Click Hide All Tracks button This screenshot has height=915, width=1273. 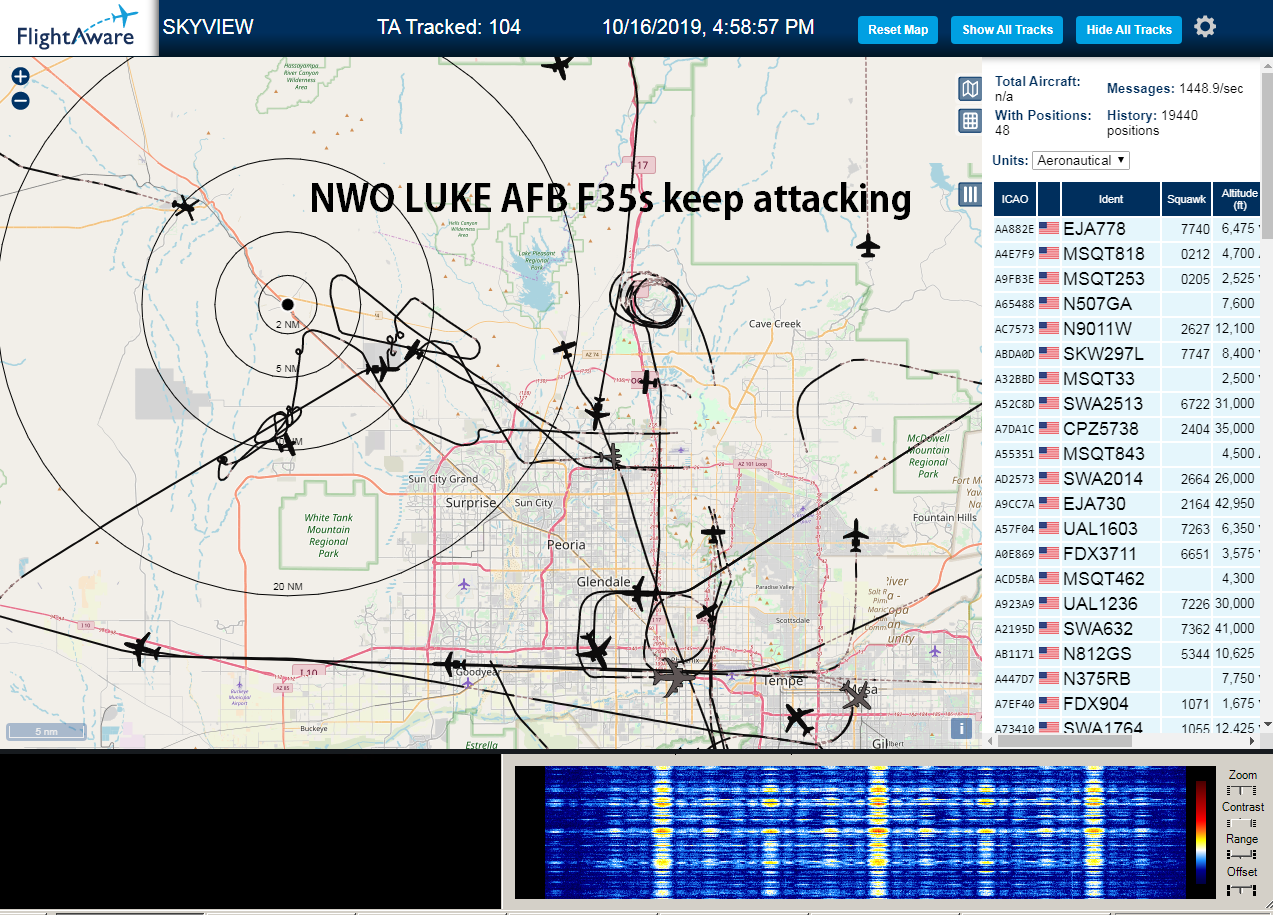click(x=1129, y=30)
